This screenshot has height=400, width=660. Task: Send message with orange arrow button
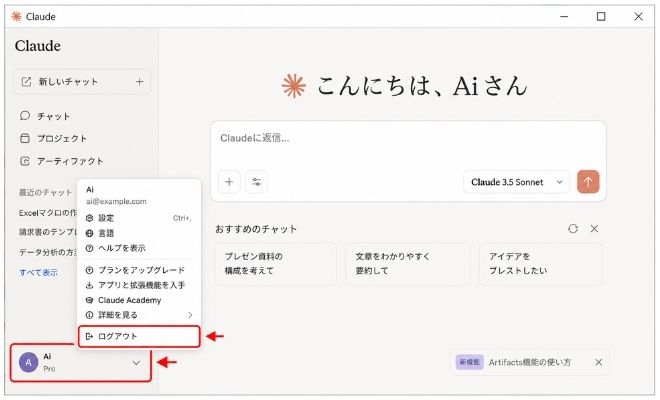(x=588, y=182)
